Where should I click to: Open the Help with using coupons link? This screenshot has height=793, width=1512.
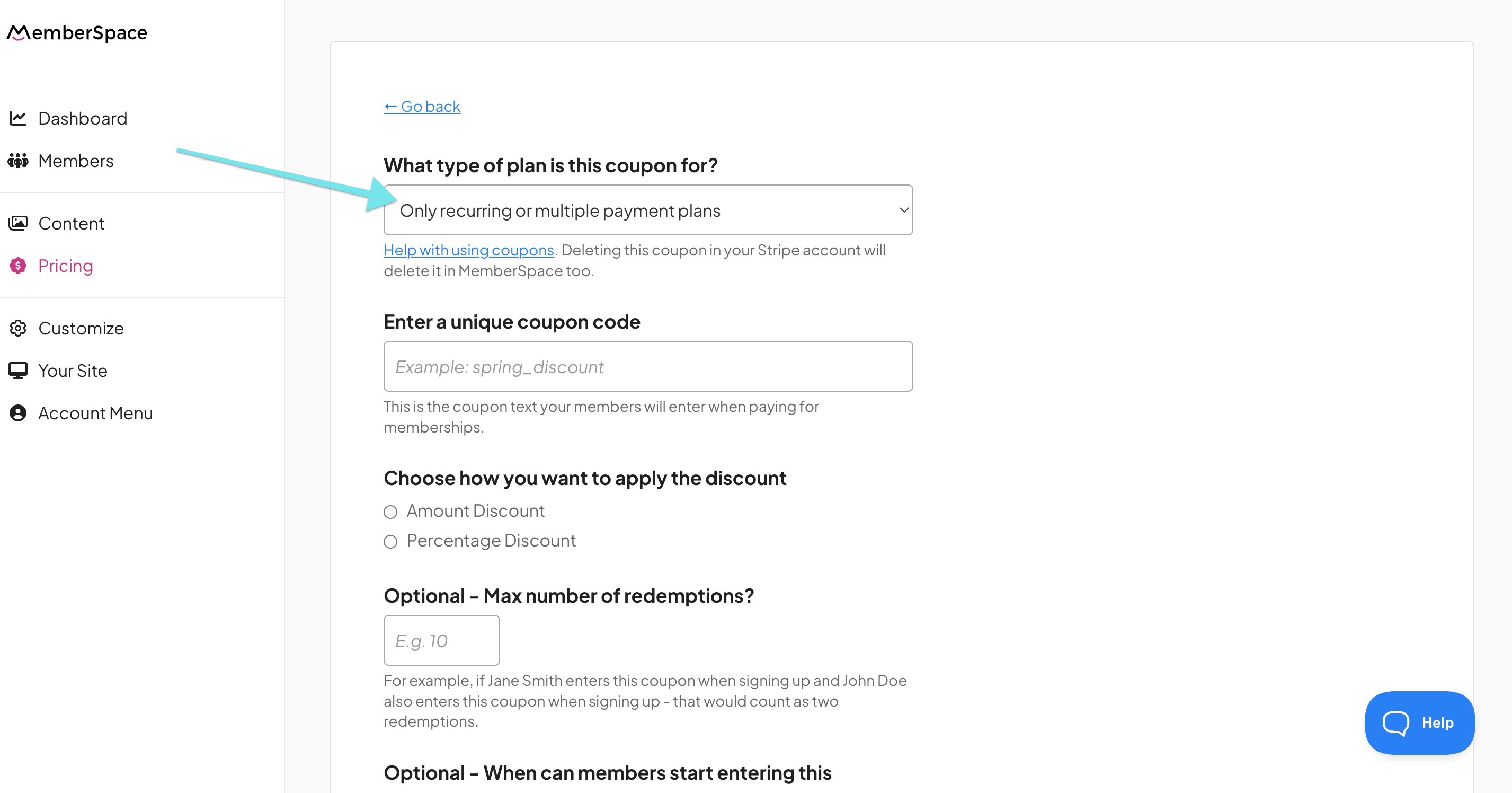(x=468, y=250)
